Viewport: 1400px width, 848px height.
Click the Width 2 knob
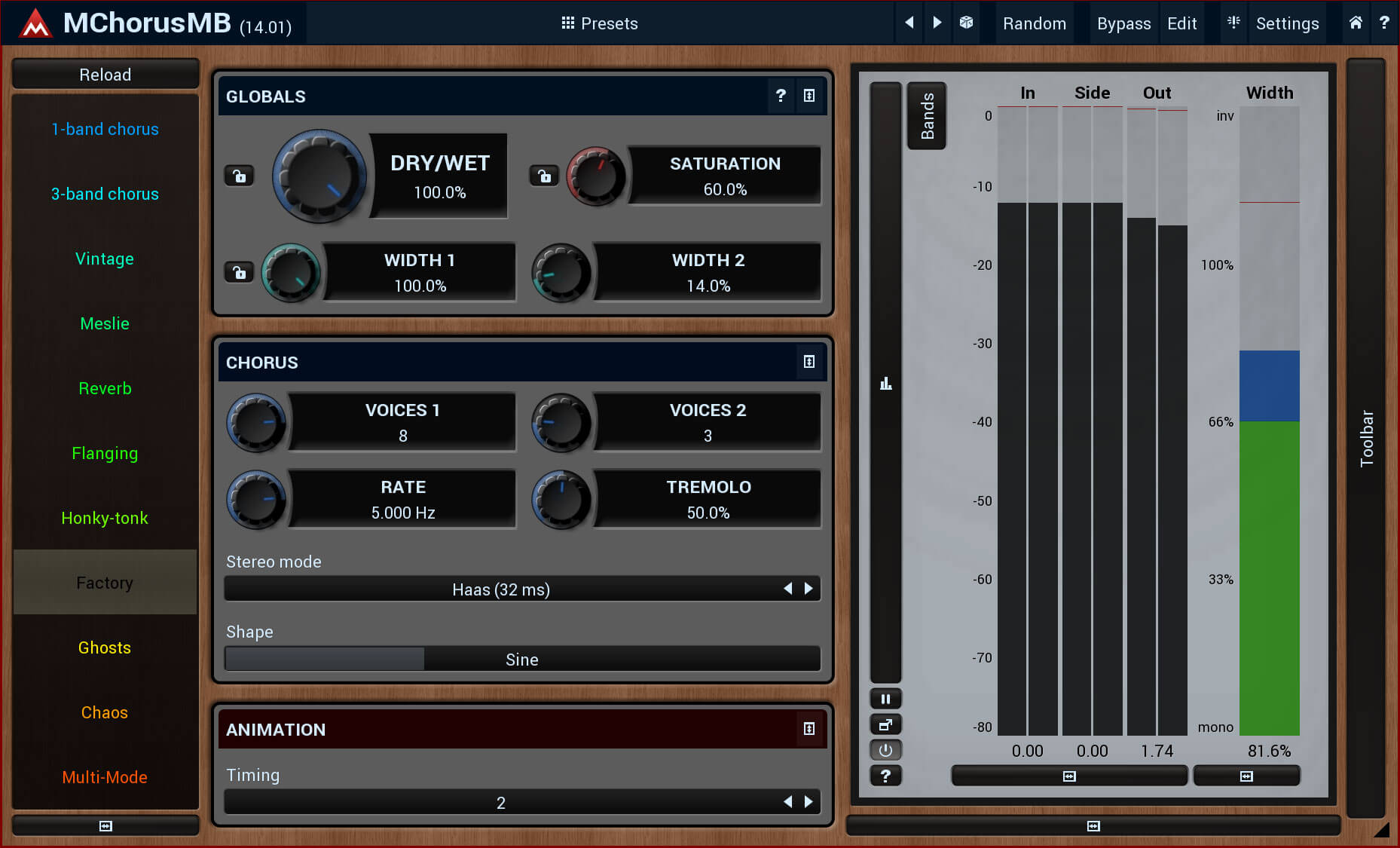pos(561,273)
